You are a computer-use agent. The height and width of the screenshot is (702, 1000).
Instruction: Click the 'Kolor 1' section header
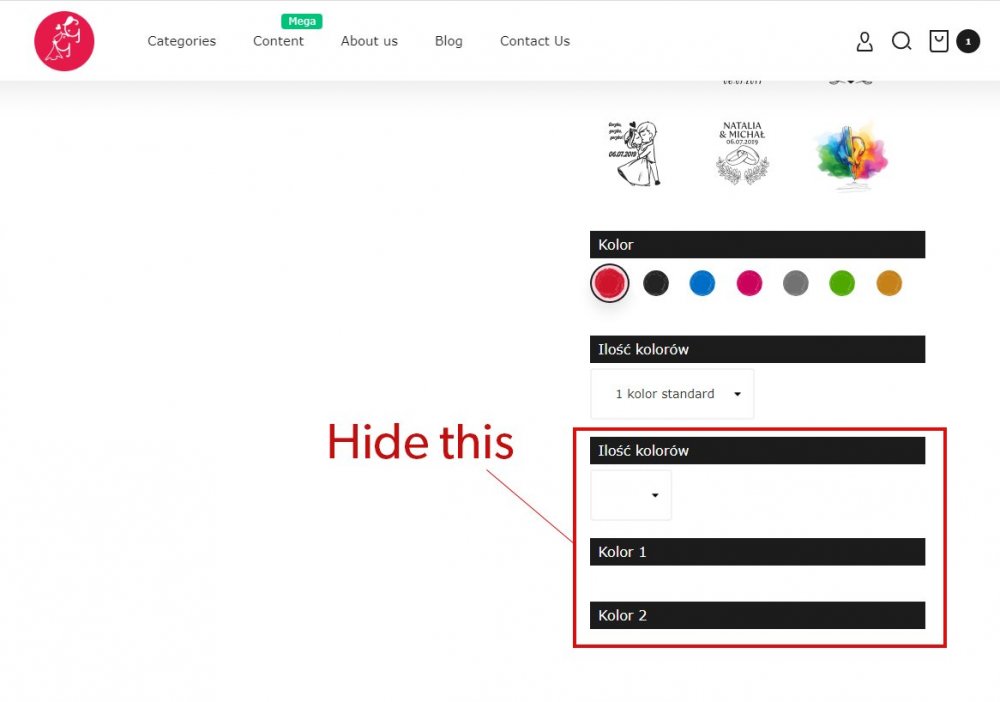(x=757, y=552)
